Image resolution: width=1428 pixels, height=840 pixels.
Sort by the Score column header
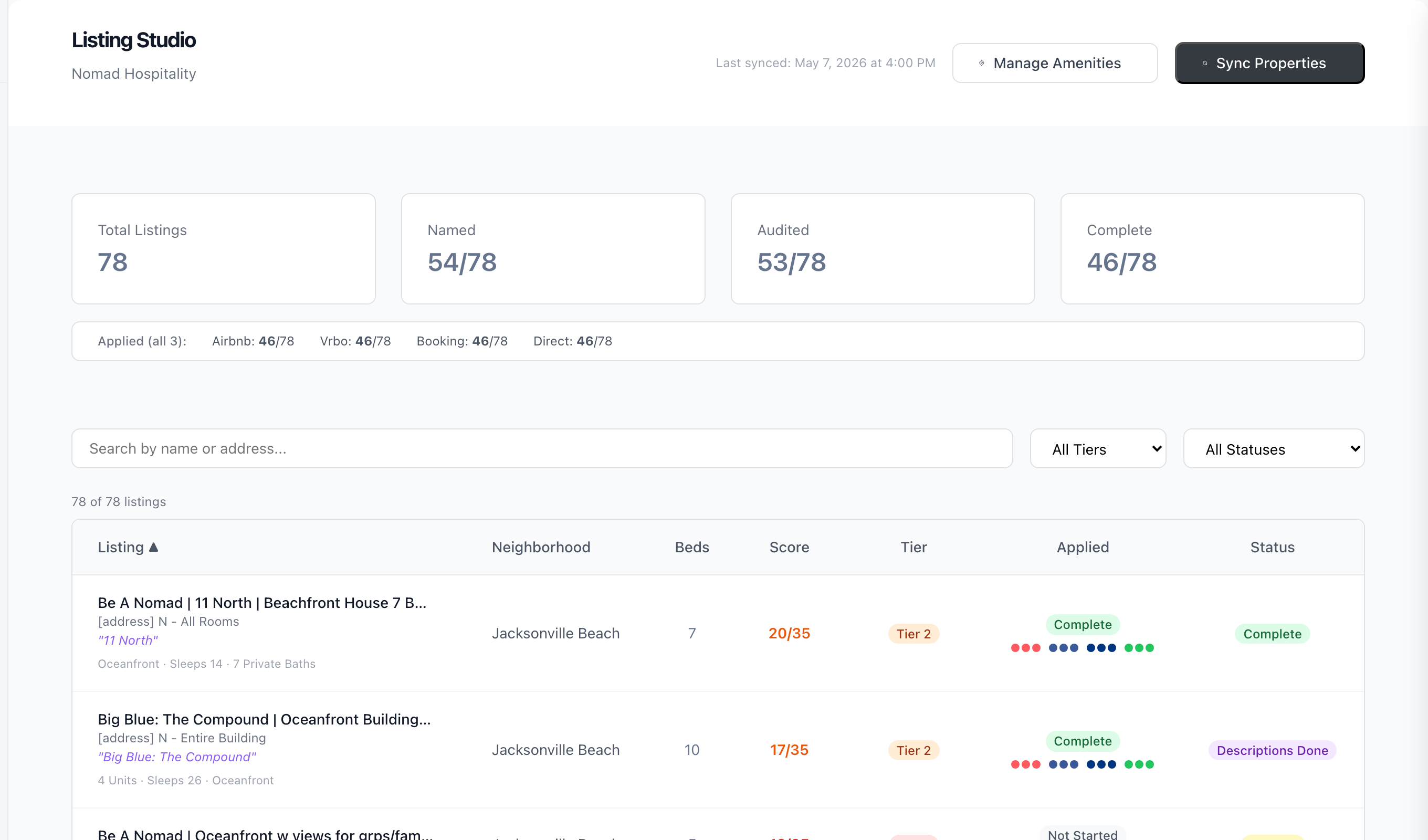tap(789, 547)
